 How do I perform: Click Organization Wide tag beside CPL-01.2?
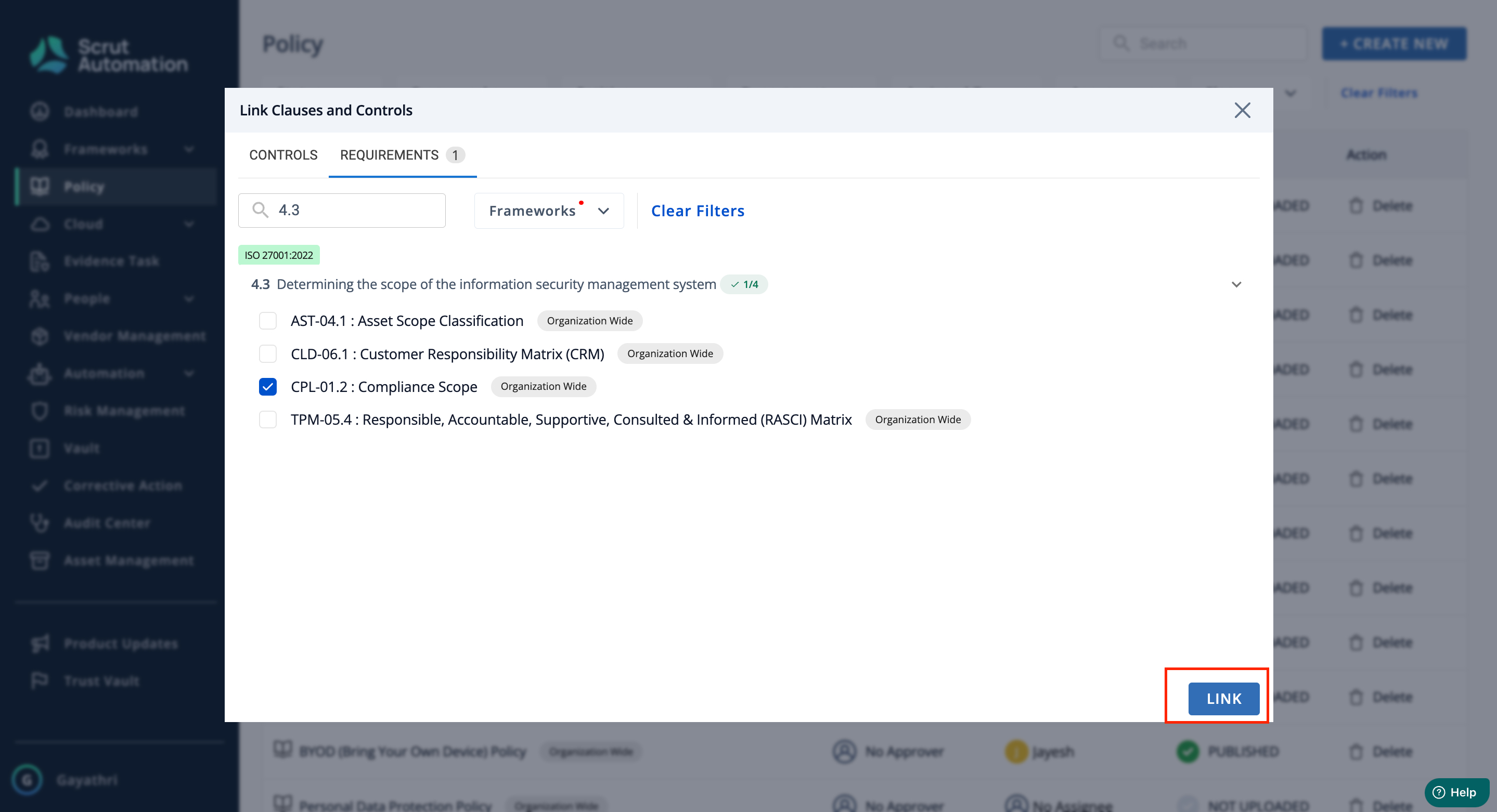pyautogui.click(x=544, y=387)
